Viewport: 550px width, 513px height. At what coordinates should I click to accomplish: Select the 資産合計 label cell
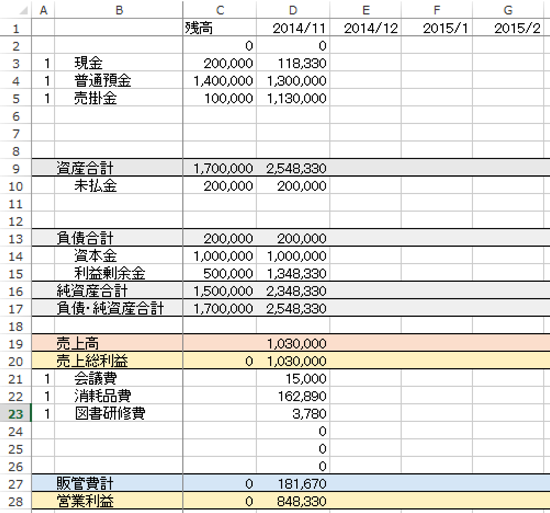(x=119, y=168)
